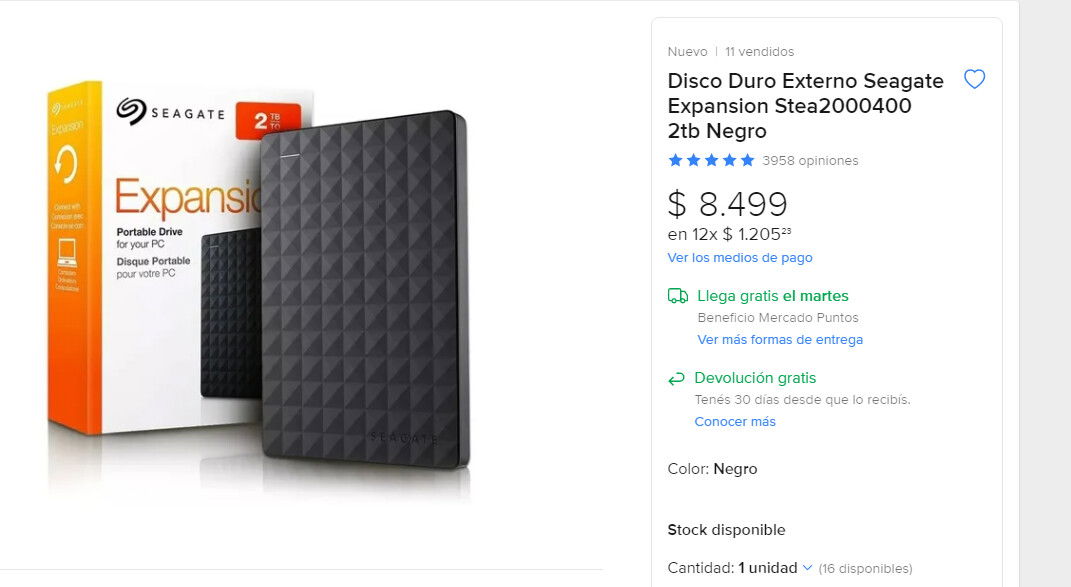Open 'Ver los medios de pago' link

[740, 258]
